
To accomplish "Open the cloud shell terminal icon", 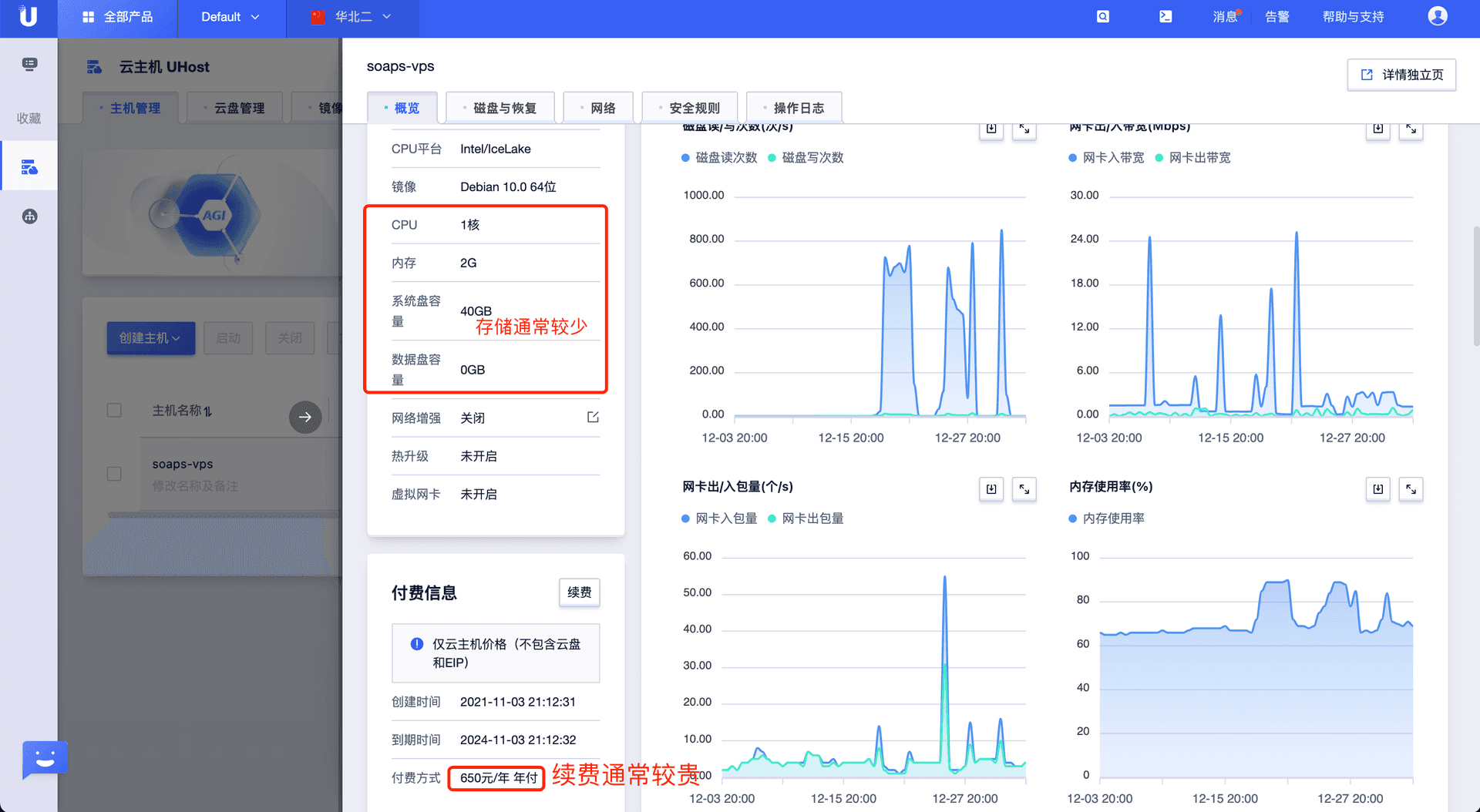I will (1165, 16).
